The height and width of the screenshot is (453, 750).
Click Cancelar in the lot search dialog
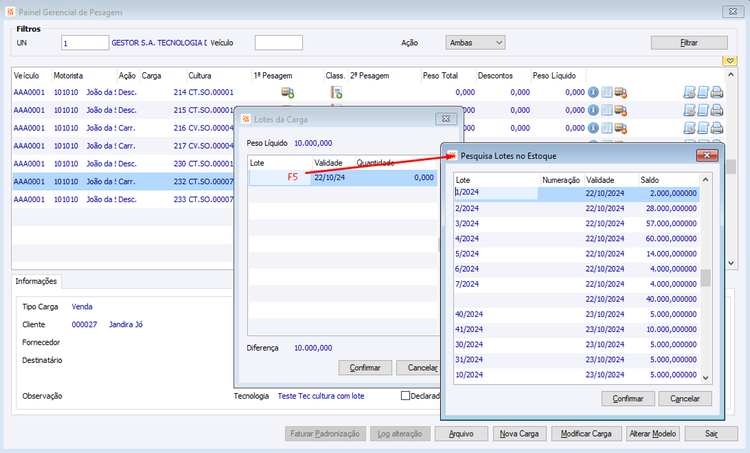[684, 398]
